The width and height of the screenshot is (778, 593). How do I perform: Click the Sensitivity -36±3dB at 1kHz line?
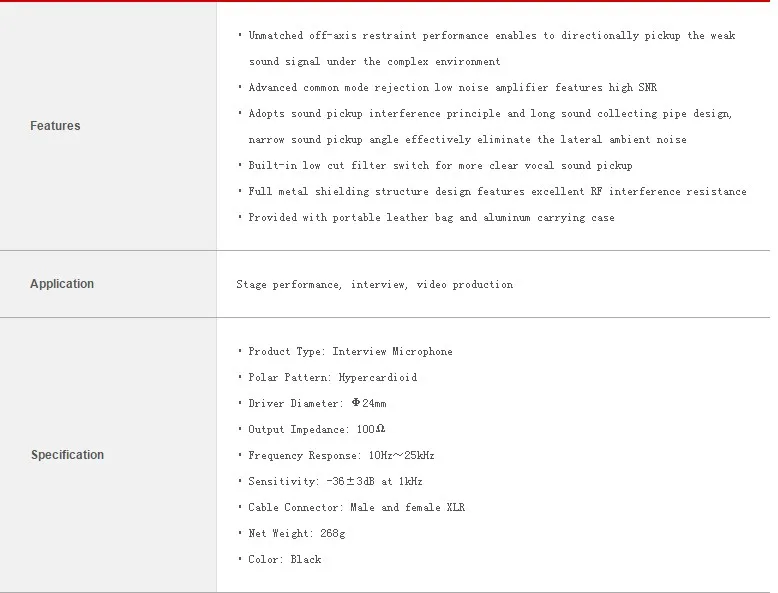335,481
